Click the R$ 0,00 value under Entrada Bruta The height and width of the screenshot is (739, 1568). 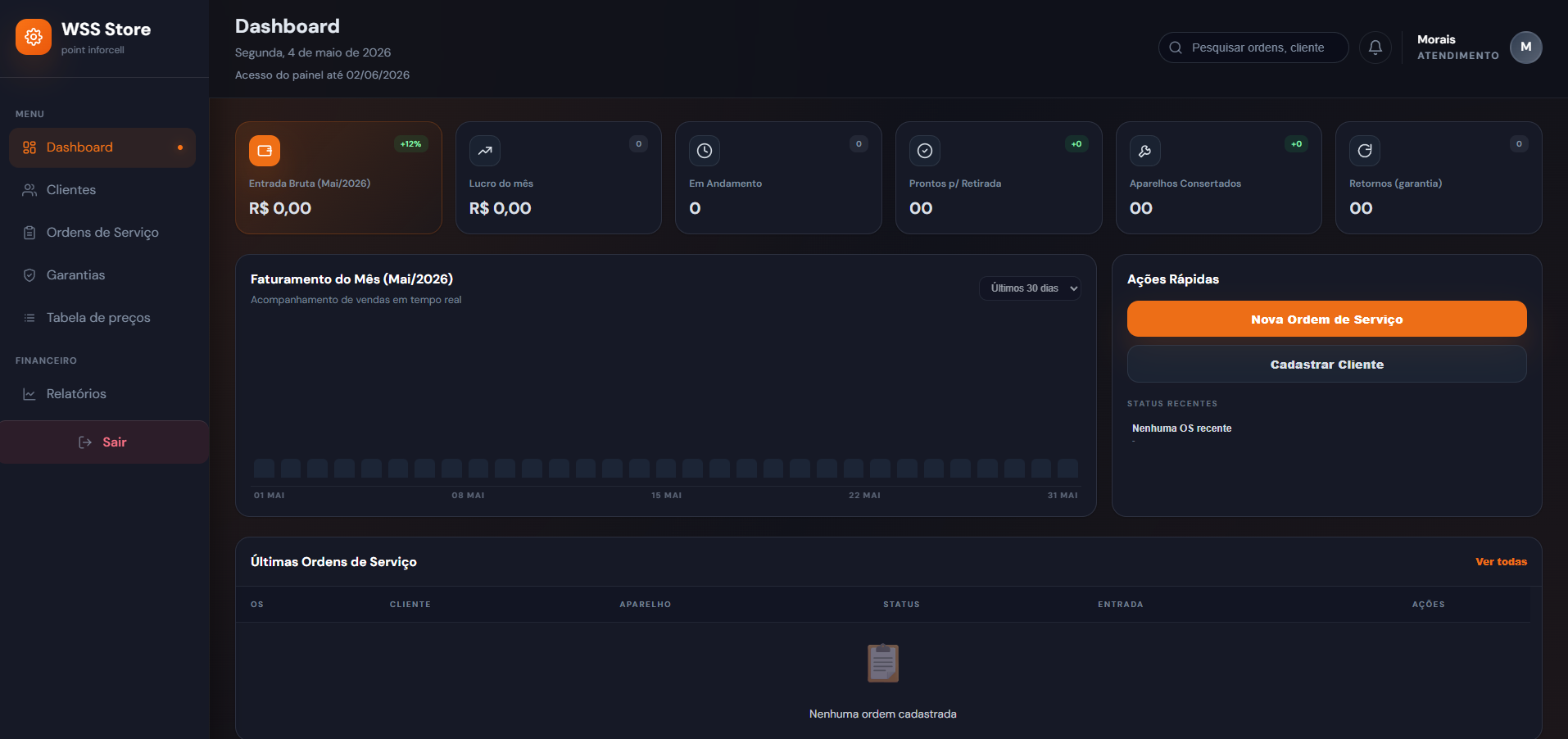click(x=280, y=208)
